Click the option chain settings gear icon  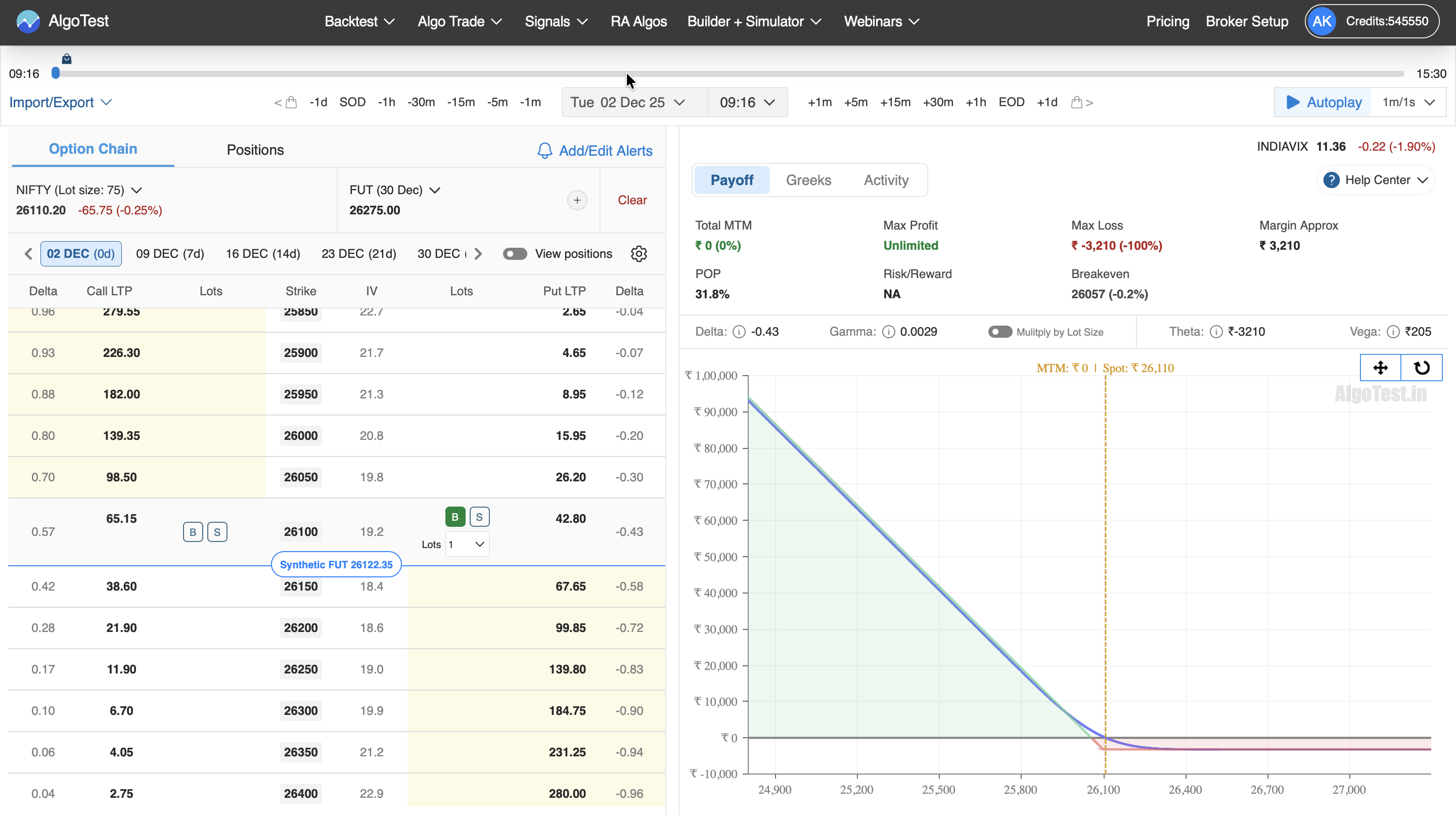click(x=639, y=254)
